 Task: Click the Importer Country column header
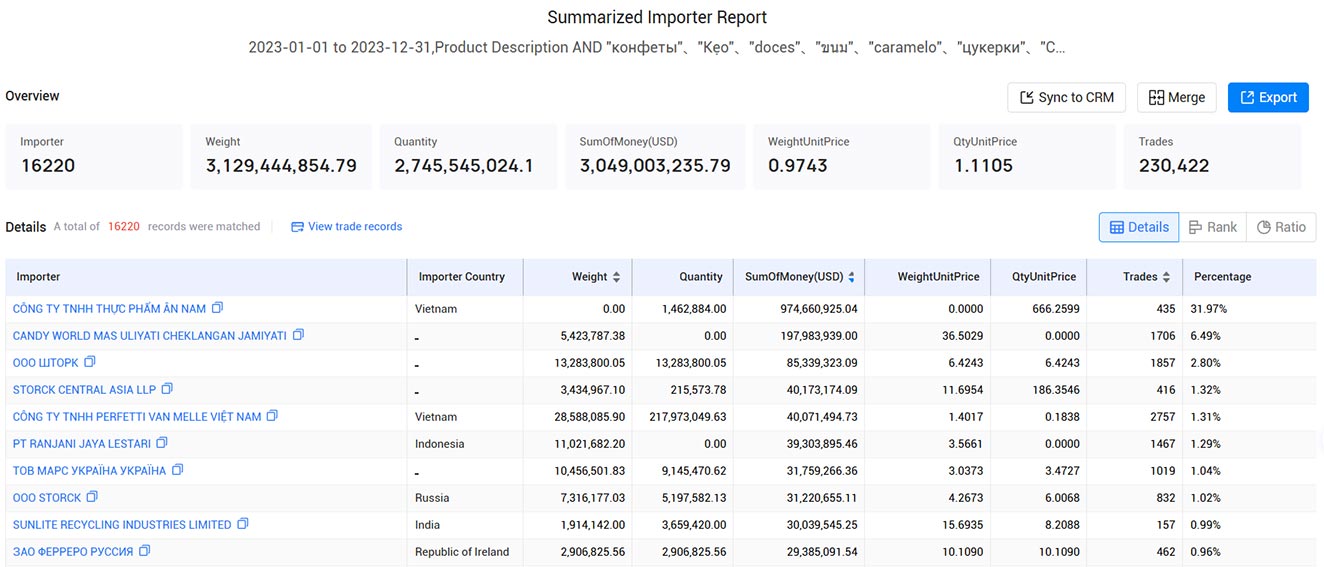tap(465, 277)
